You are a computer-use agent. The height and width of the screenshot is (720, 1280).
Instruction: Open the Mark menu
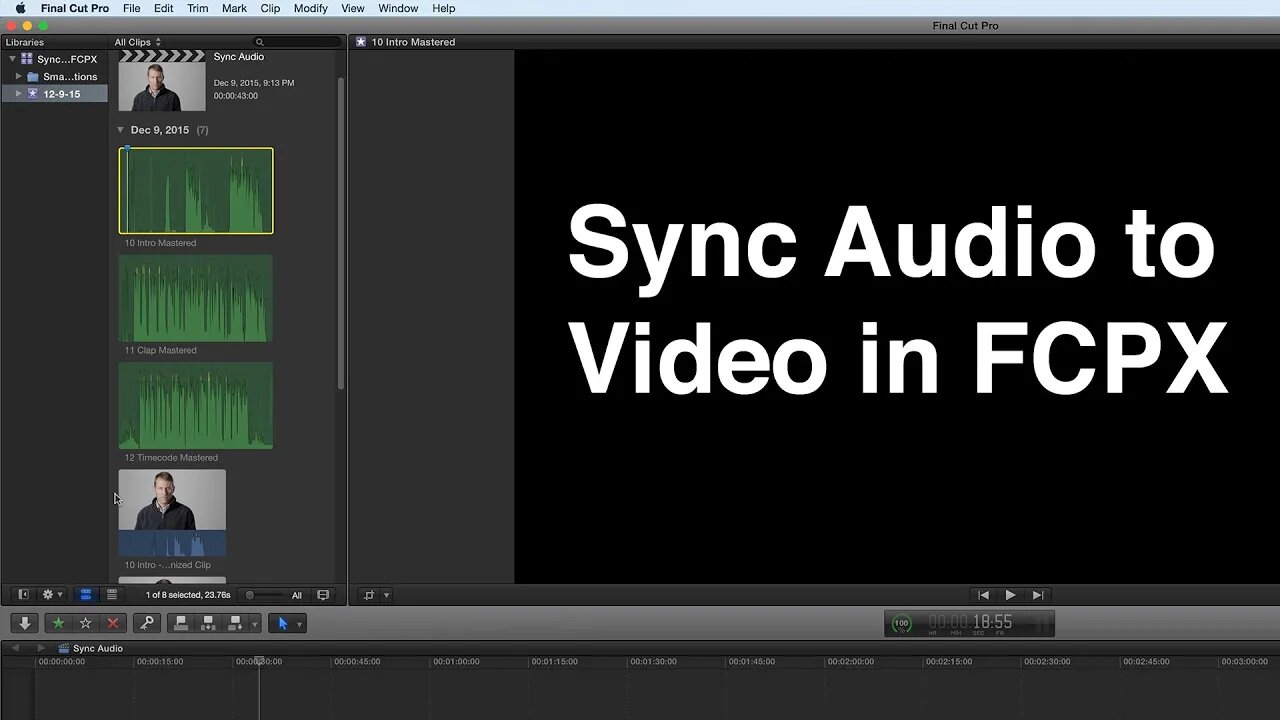pos(234,8)
